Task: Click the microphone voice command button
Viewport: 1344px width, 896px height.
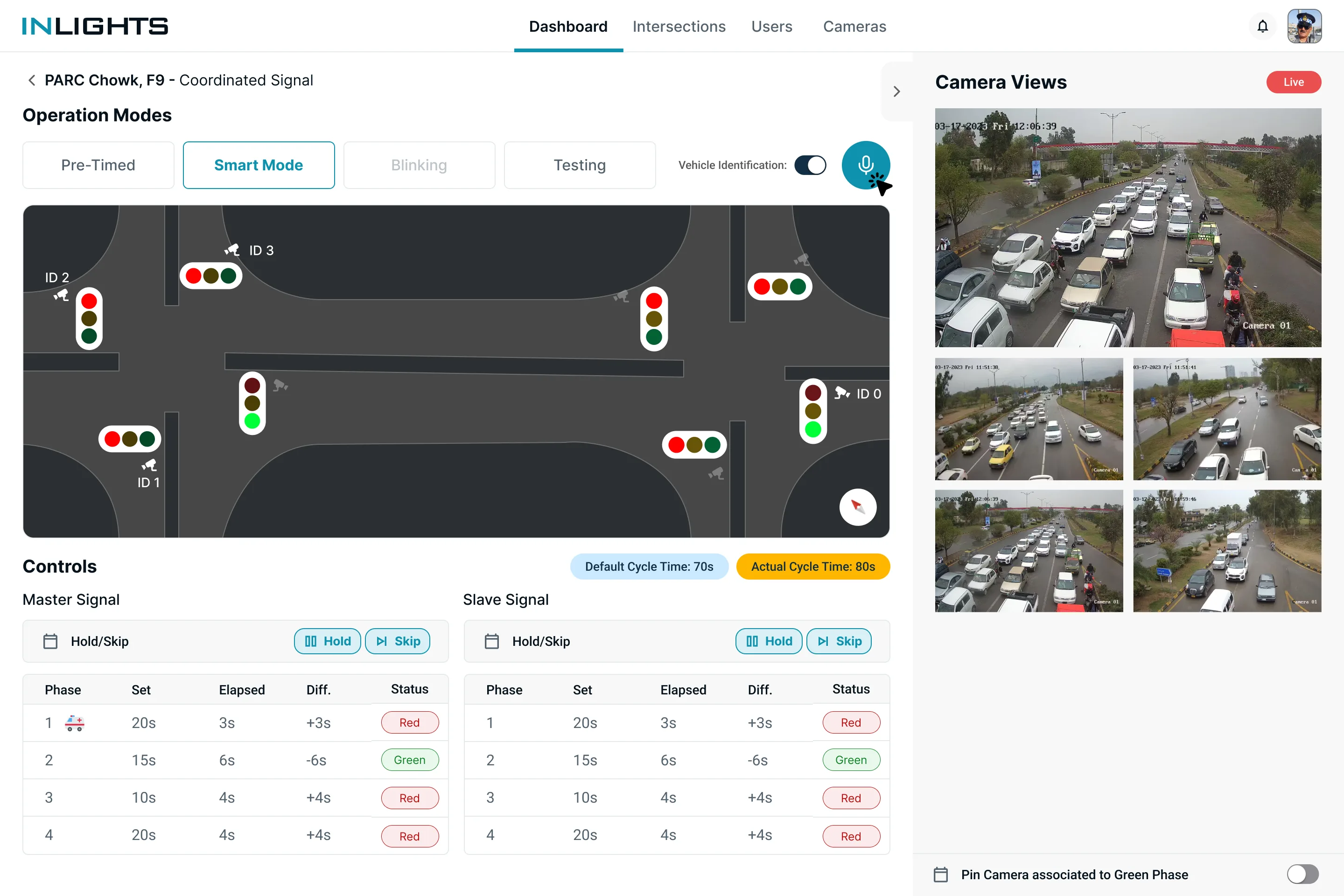Action: 865,165
